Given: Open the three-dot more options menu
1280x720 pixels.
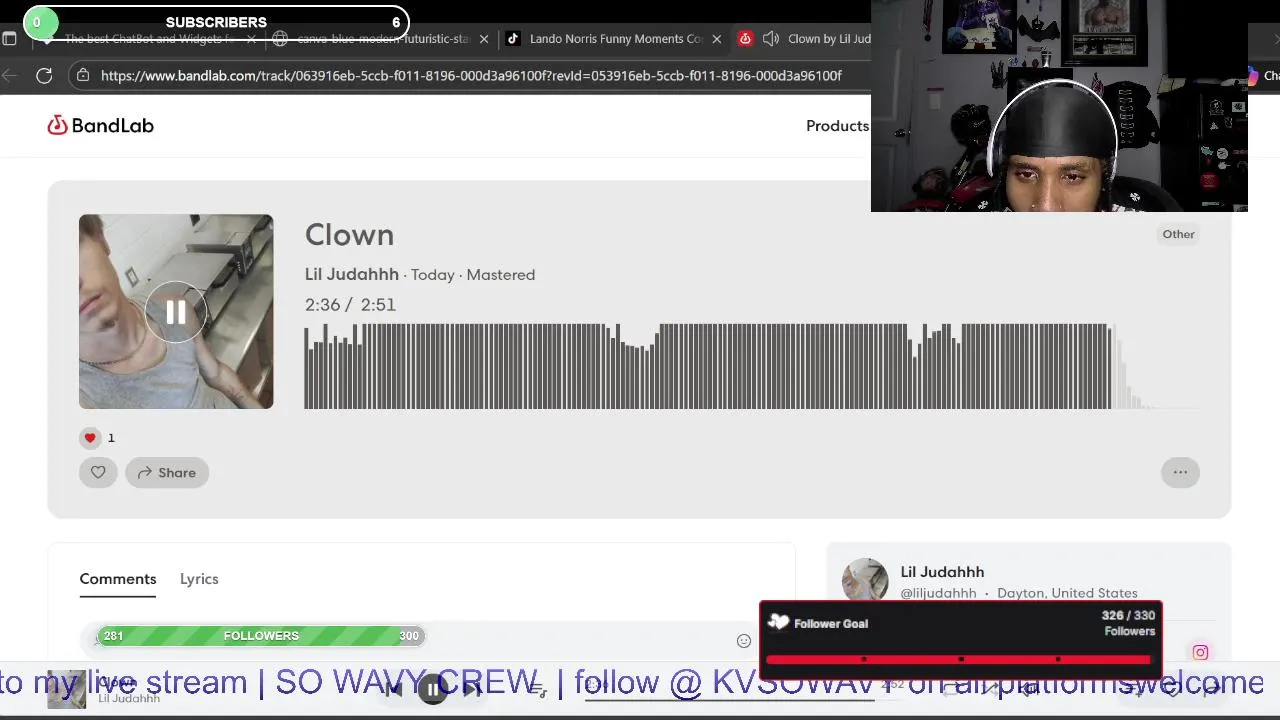Looking at the screenshot, I should pyautogui.click(x=1180, y=472).
